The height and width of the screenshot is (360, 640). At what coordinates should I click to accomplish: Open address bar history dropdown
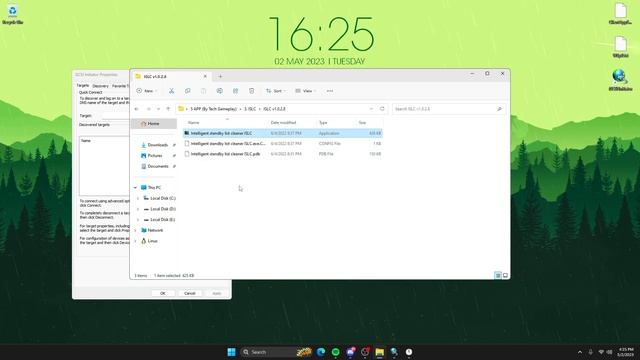(x=371, y=109)
